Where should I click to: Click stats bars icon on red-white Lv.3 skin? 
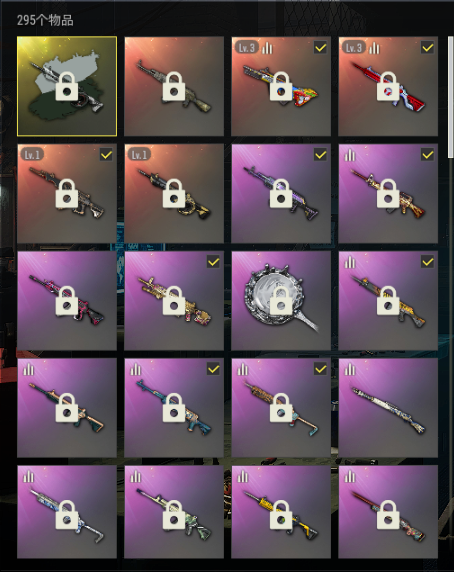click(374, 48)
